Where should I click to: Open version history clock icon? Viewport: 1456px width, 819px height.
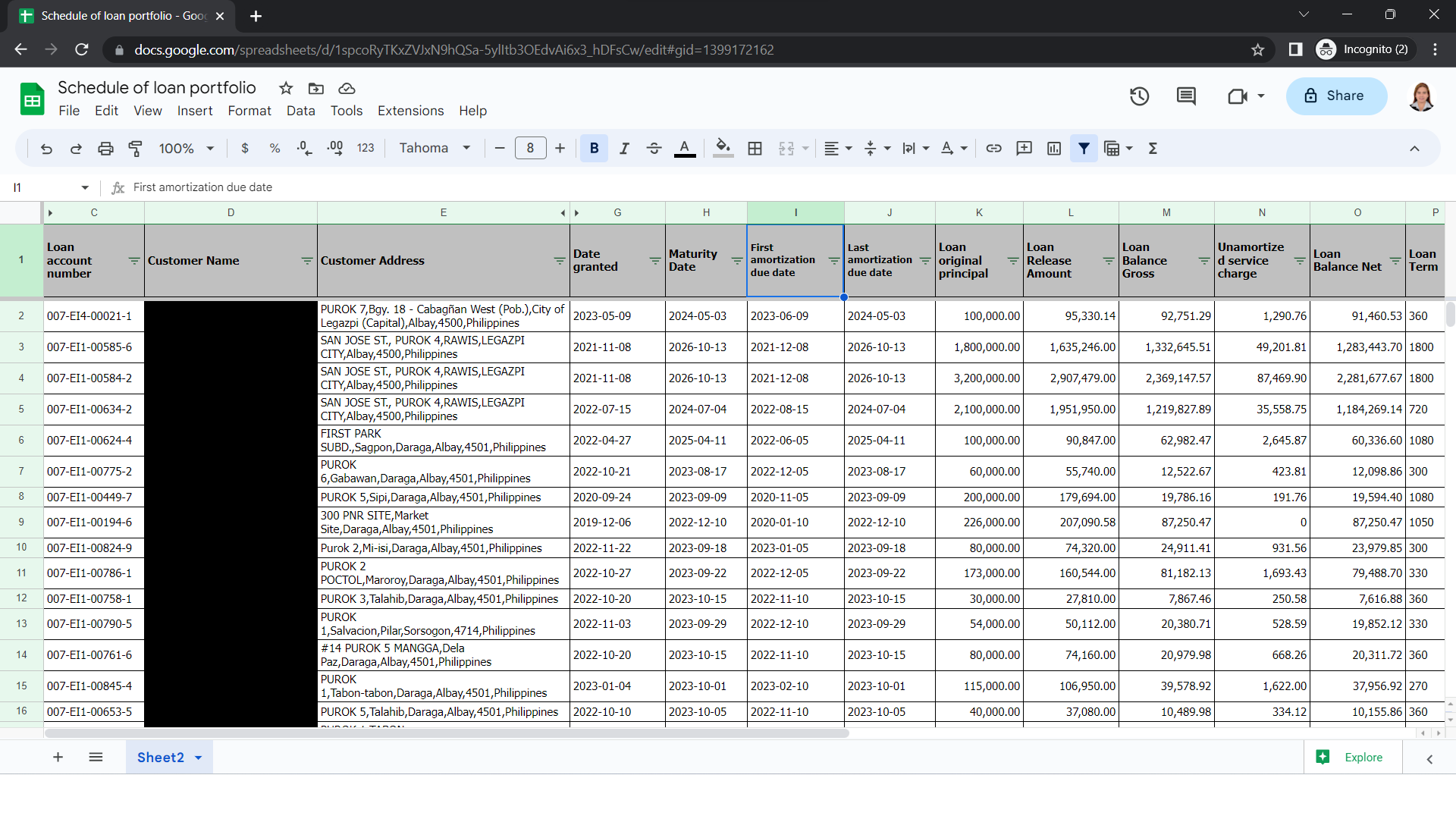[x=1139, y=96]
